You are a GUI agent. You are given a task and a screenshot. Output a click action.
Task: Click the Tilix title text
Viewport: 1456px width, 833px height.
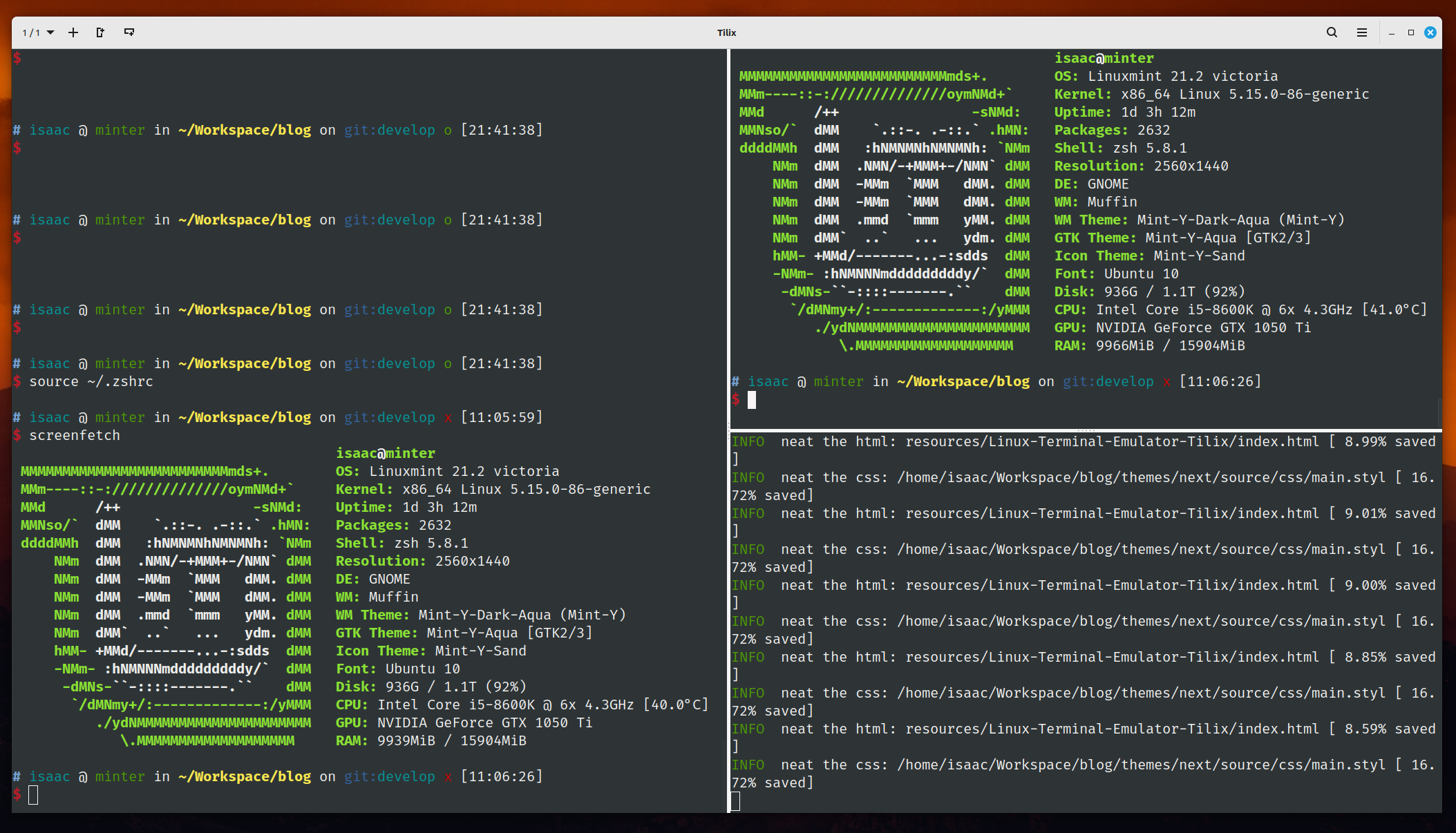726,32
